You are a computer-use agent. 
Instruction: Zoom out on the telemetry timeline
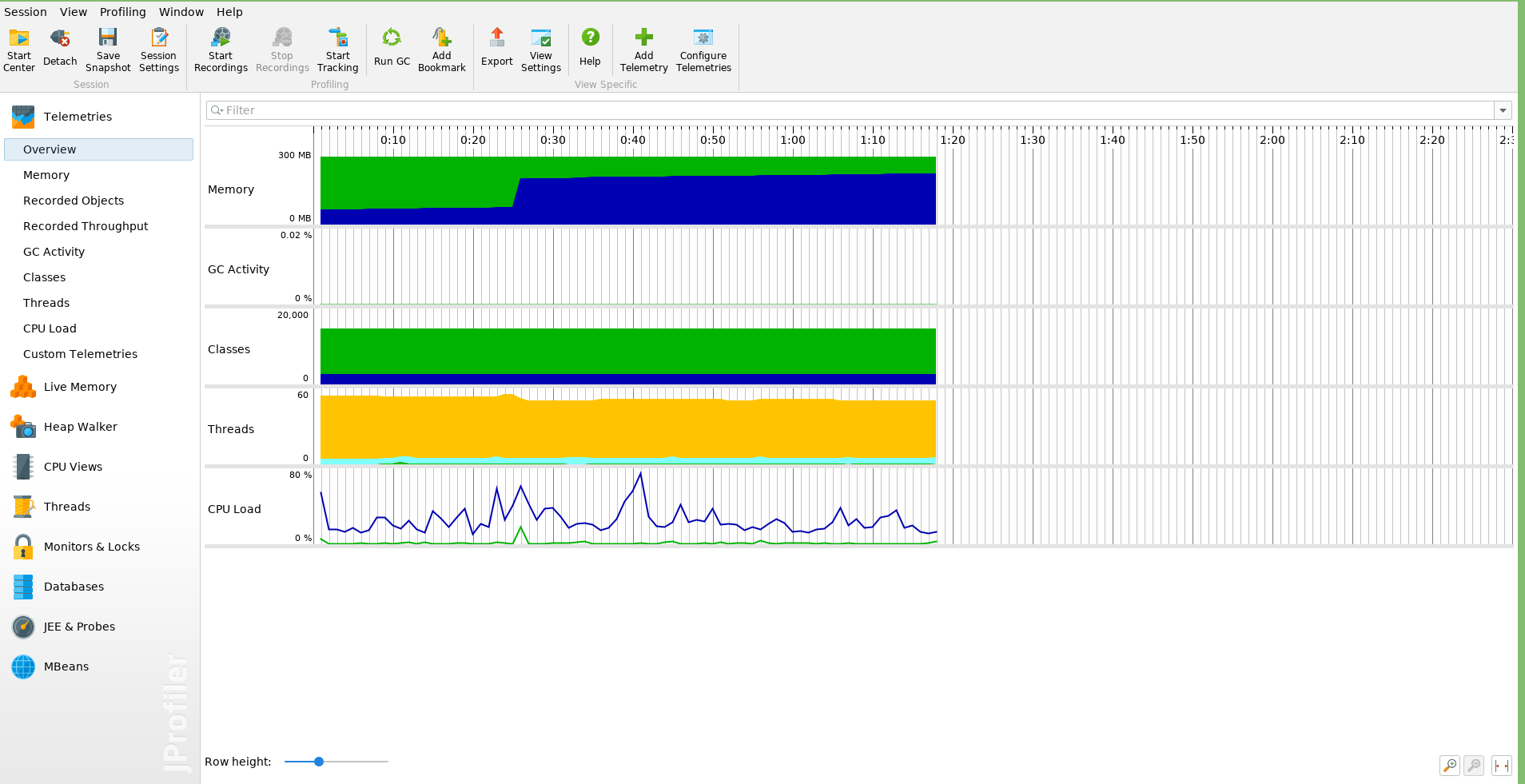pos(1474,766)
